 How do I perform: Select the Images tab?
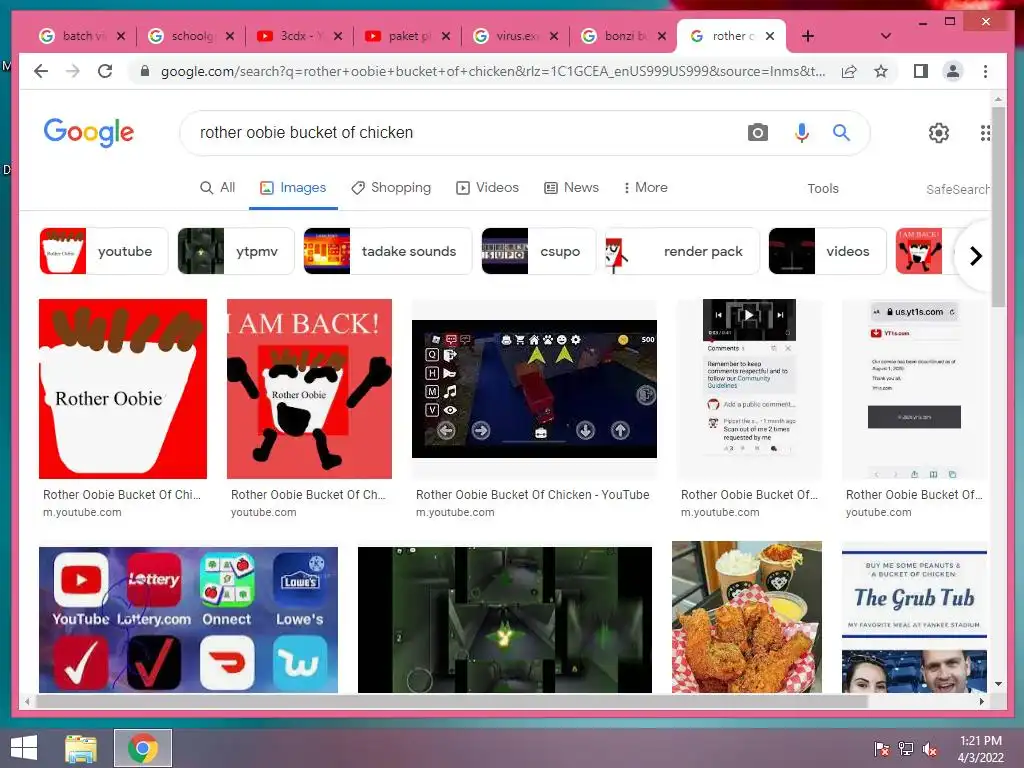click(x=293, y=187)
